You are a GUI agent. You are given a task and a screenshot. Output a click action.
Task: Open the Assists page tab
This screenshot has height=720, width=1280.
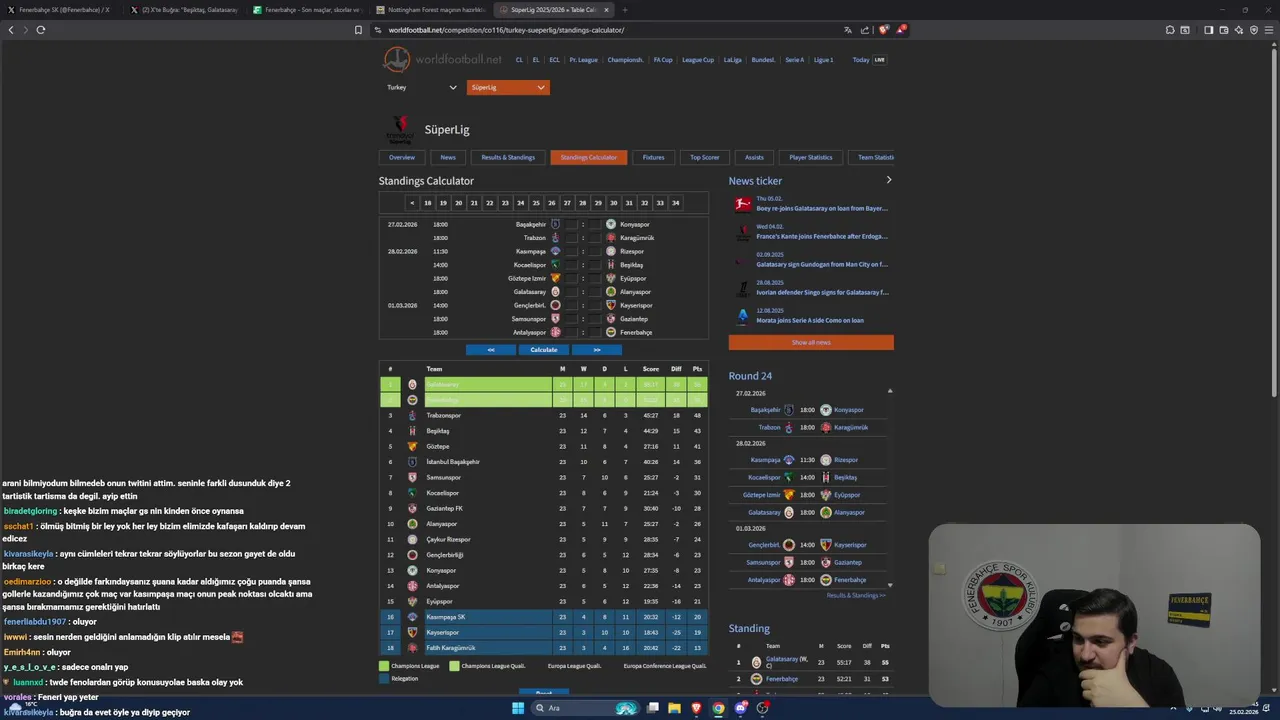pyautogui.click(x=754, y=157)
